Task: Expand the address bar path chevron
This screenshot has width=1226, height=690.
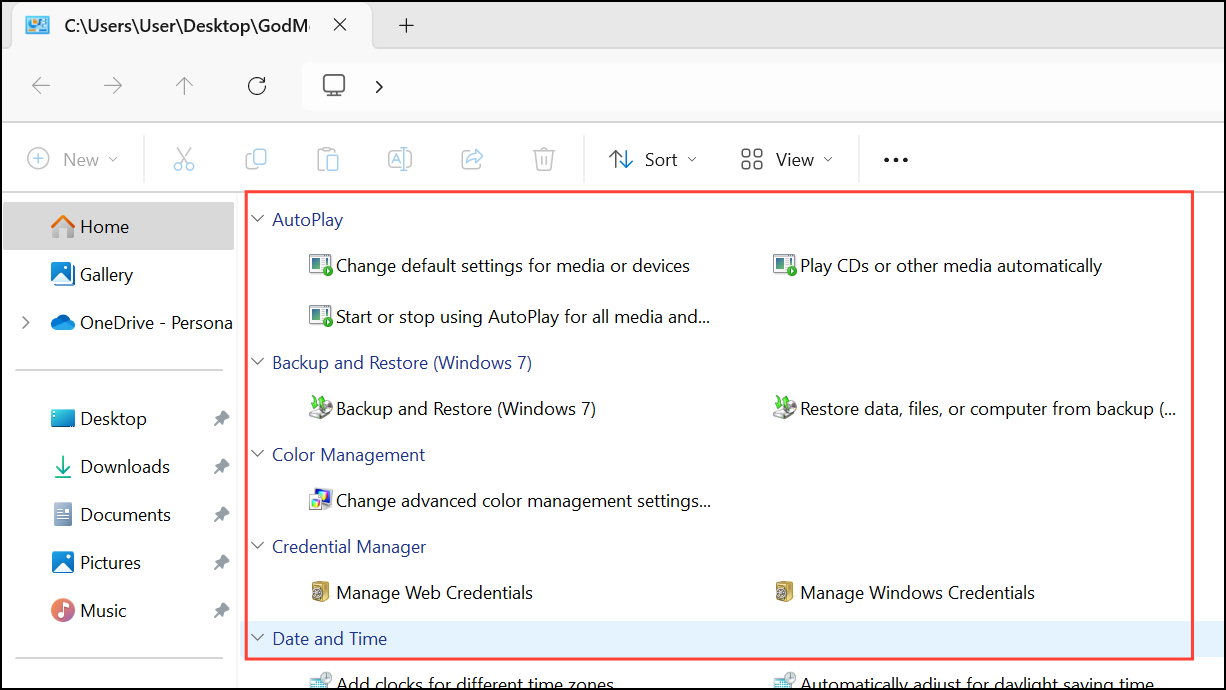Action: (x=379, y=87)
